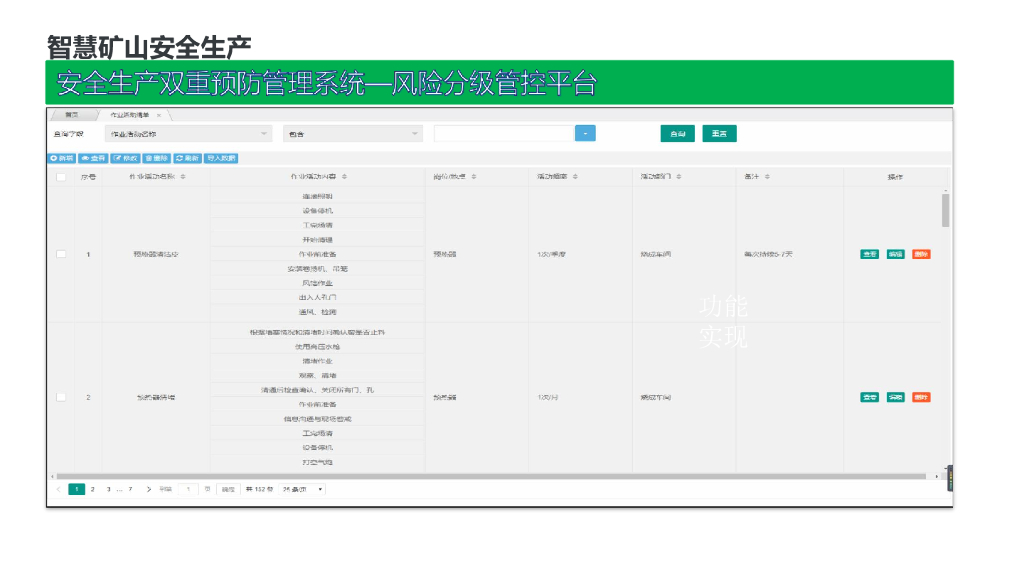Tick the checkbox for row 1
1024x576 pixels.
tap(61, 254)
